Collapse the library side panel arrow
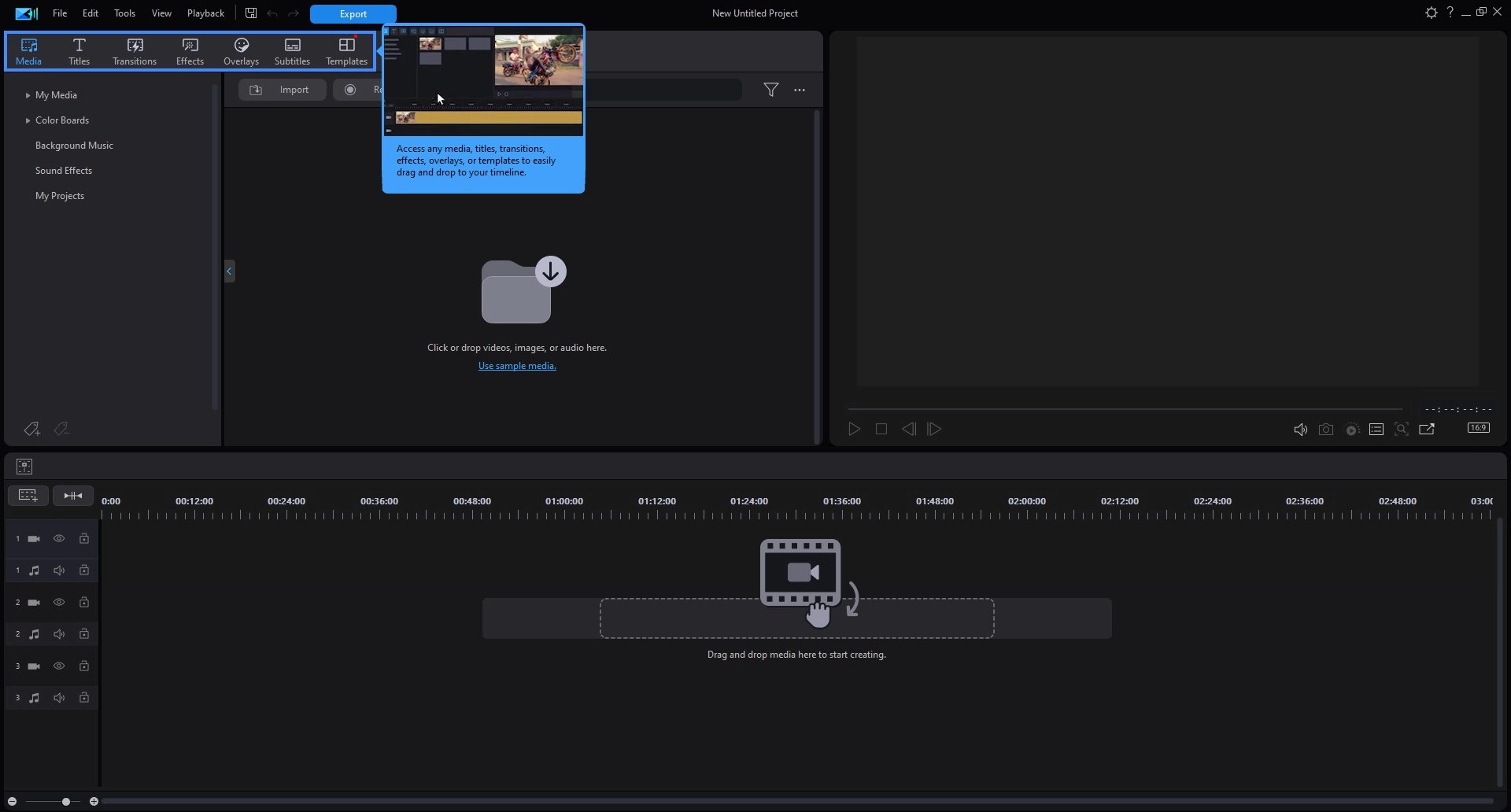 point(229,271)
